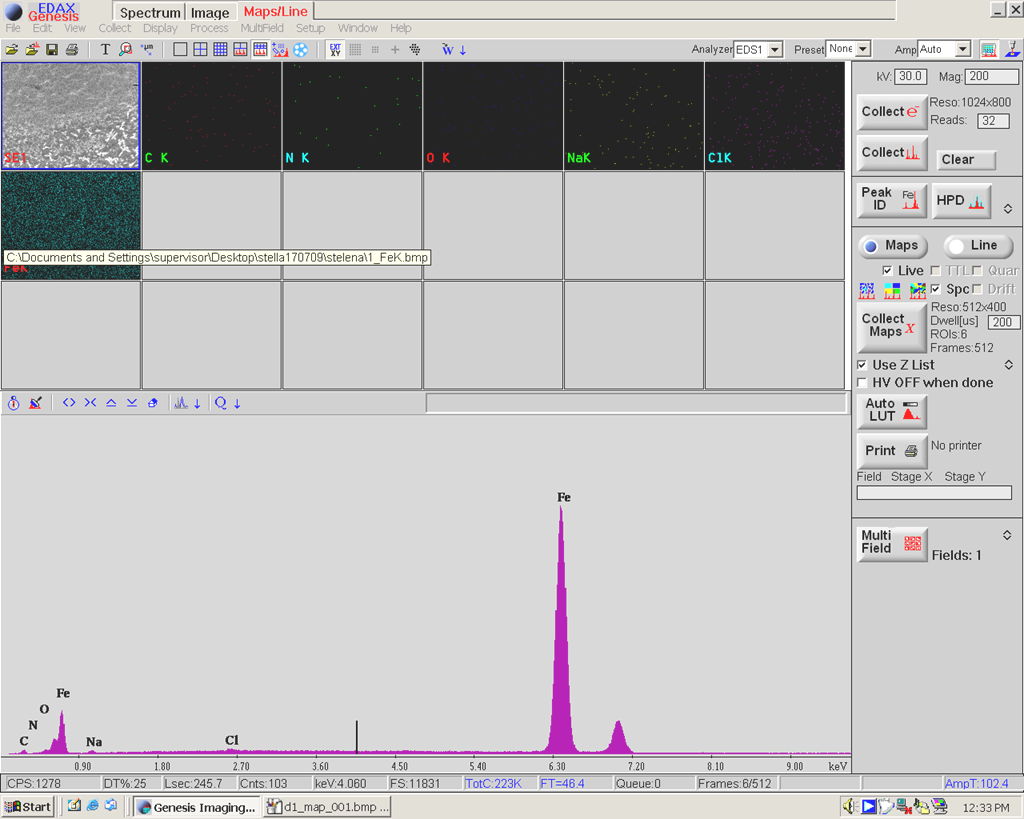
Task: Click the Collect Maps button
Action: [x=891, y=327]
